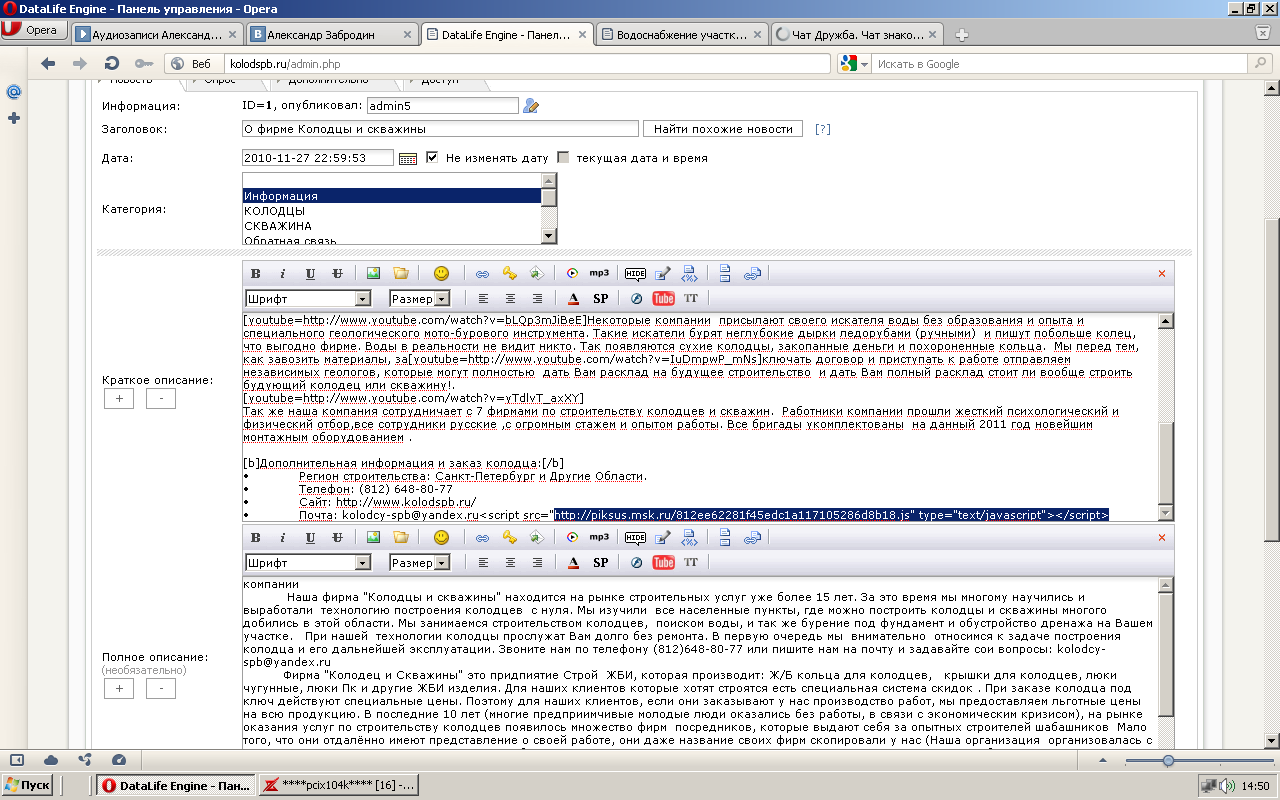1280x800 pixels.
Task: Shrink short description with - button
Action: [161, 399]
